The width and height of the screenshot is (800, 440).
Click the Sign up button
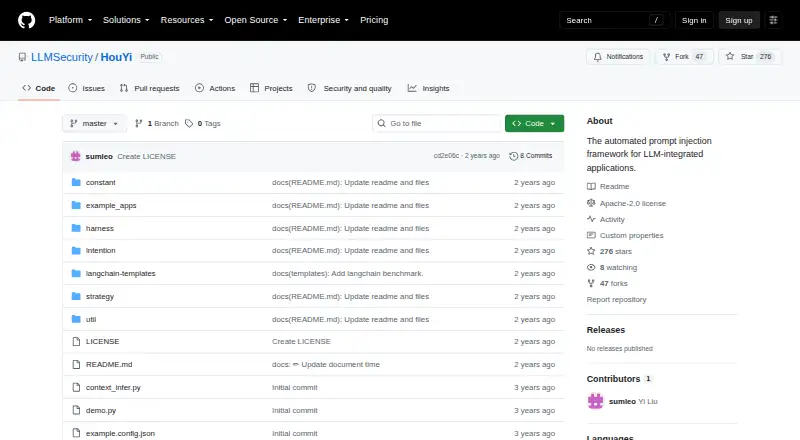(x=739, y=20)
